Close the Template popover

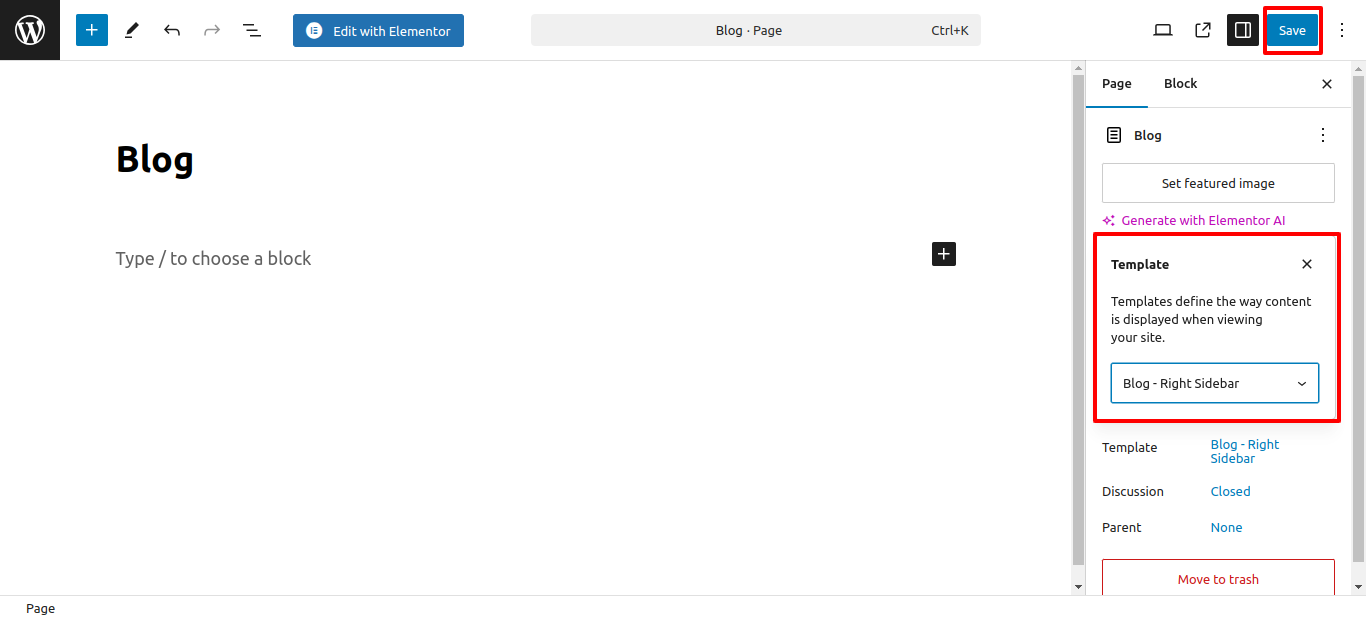1307,264
